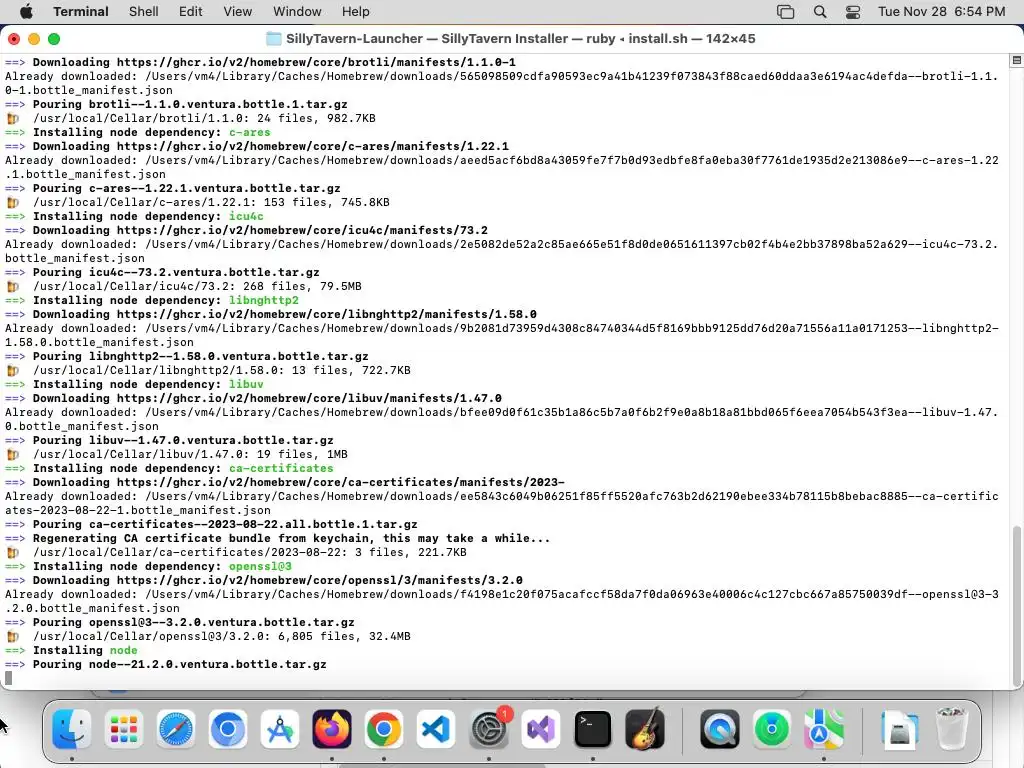Viewport: 1024px width, 768px height.
Task: Click '/usr/local/Cellar/brotli/1.1.0: 24 files' line
Action: [x=204, y=118]
